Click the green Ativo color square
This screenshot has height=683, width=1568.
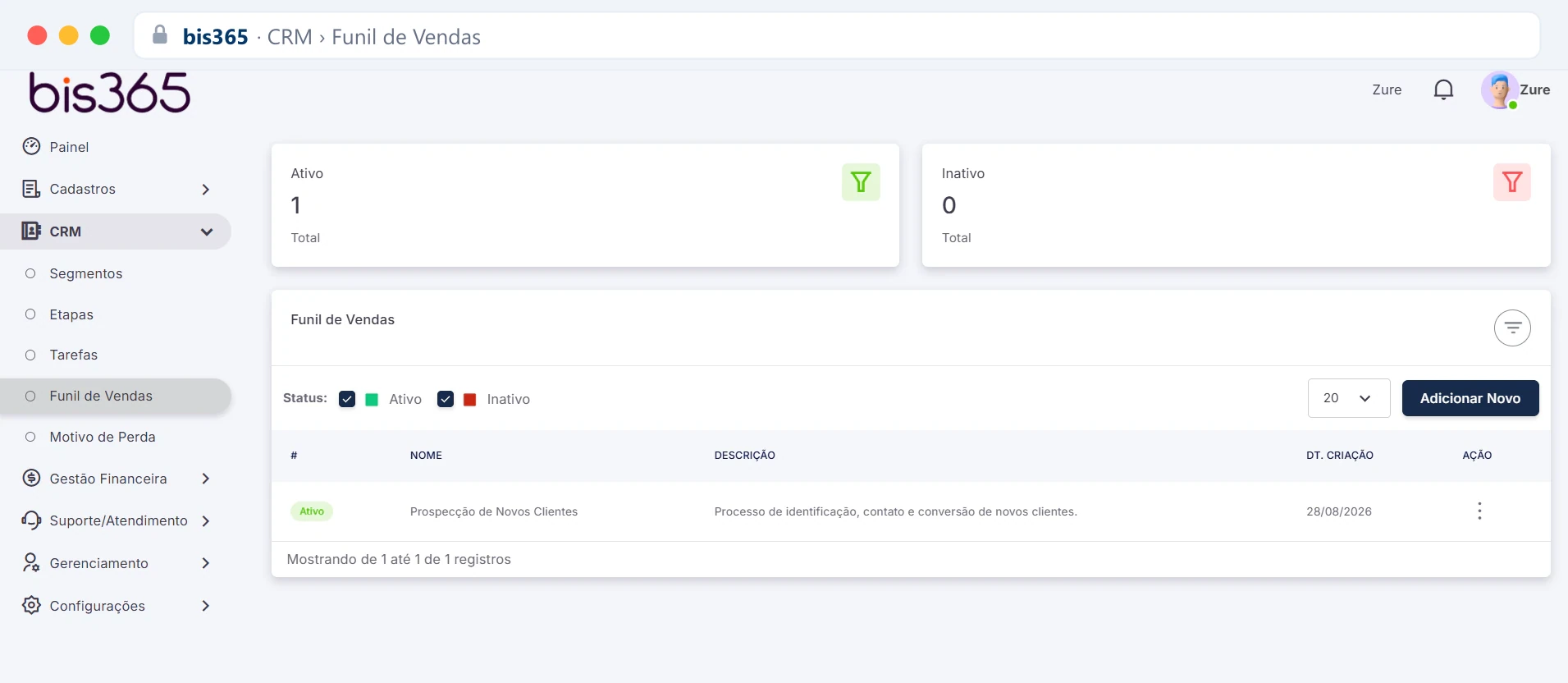tap(372, 399)
